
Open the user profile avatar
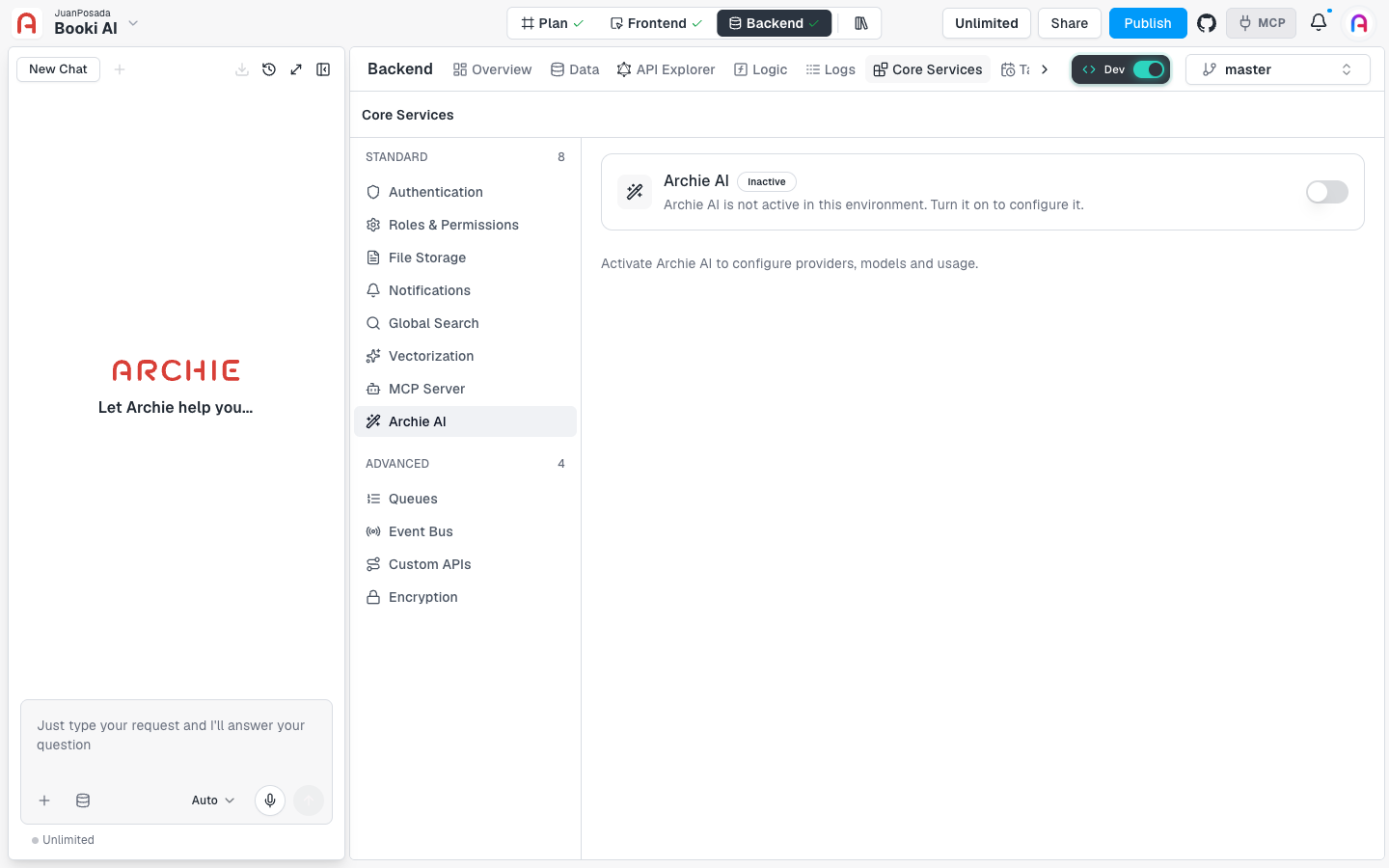1359,23
